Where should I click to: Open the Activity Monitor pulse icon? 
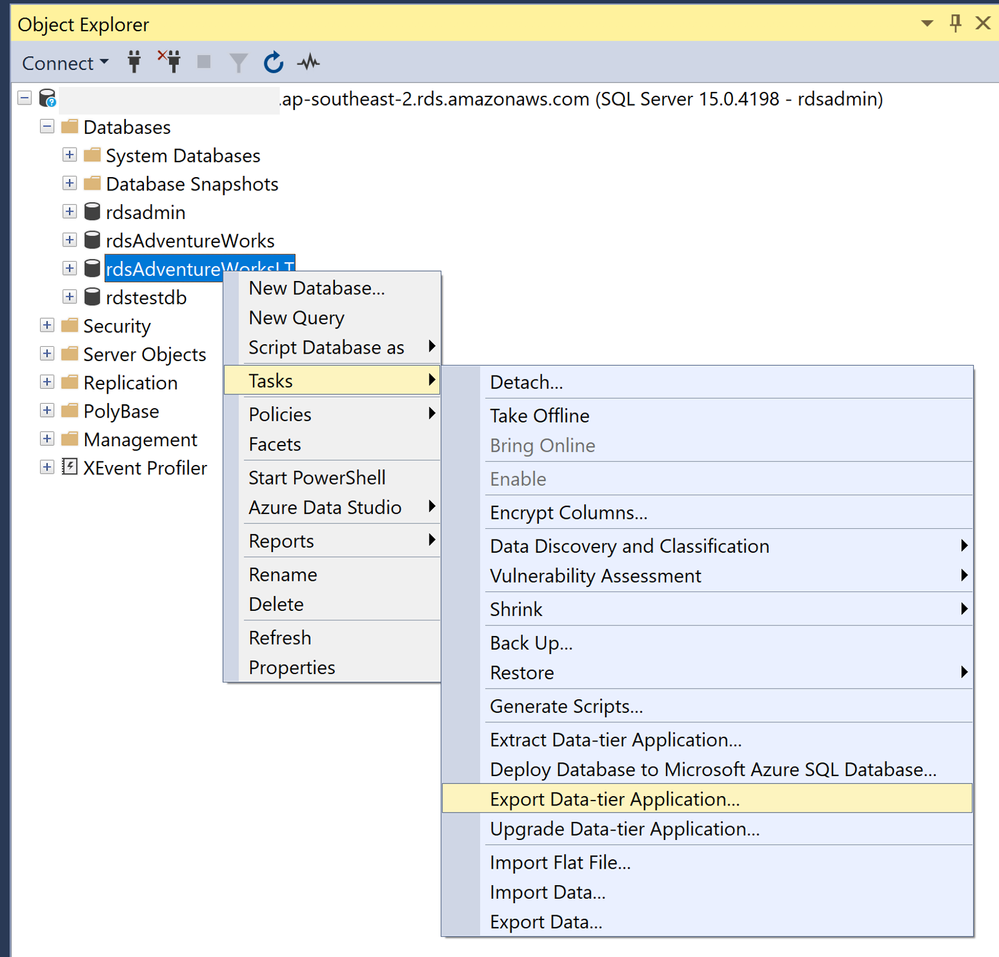coord(308,62)
